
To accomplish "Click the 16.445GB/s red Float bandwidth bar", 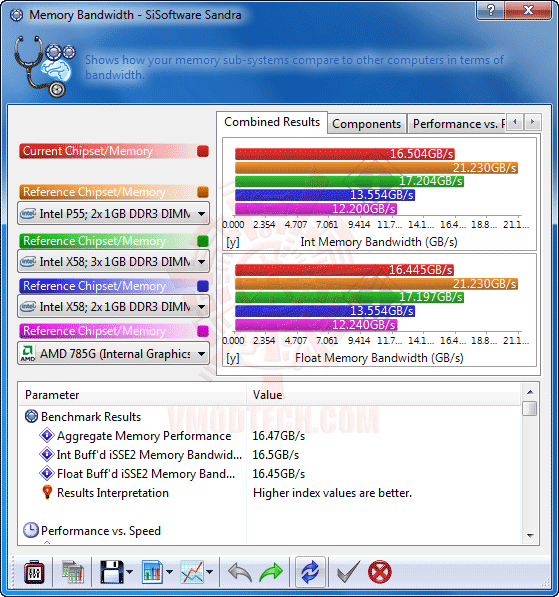I will tap(344, 270).
